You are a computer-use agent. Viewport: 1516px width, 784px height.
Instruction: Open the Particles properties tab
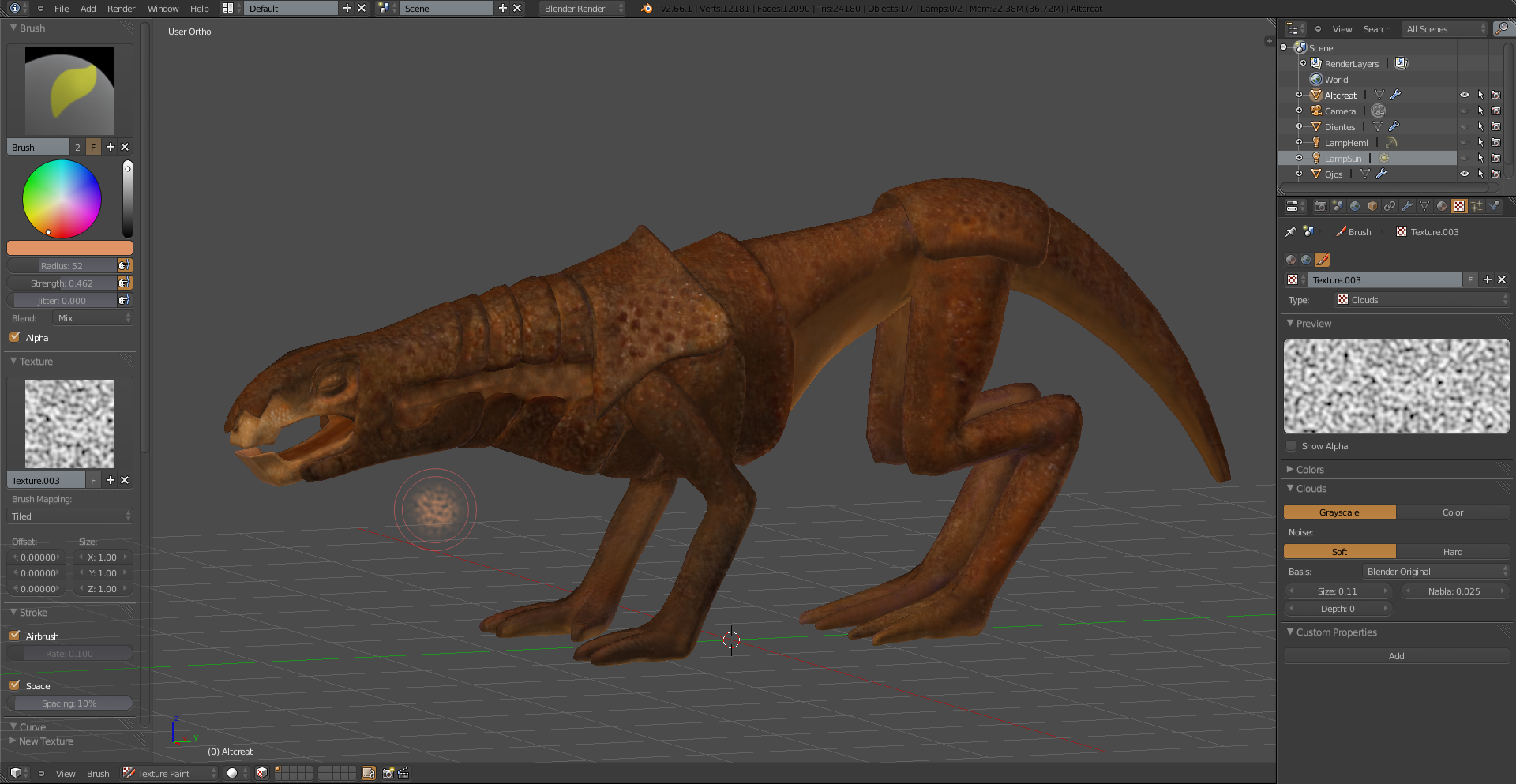[x=1477, y=206]
